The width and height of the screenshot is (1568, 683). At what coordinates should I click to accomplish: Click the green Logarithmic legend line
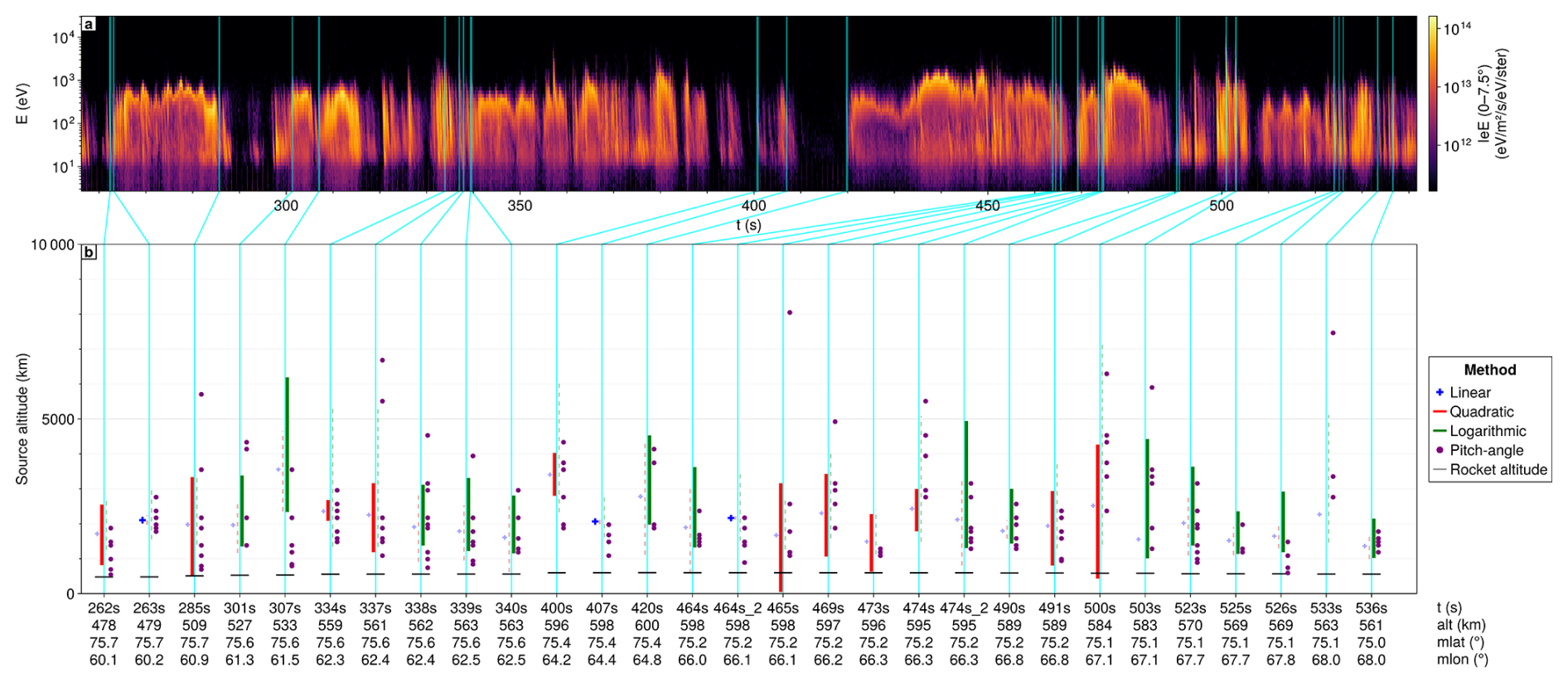point(1440,431)
